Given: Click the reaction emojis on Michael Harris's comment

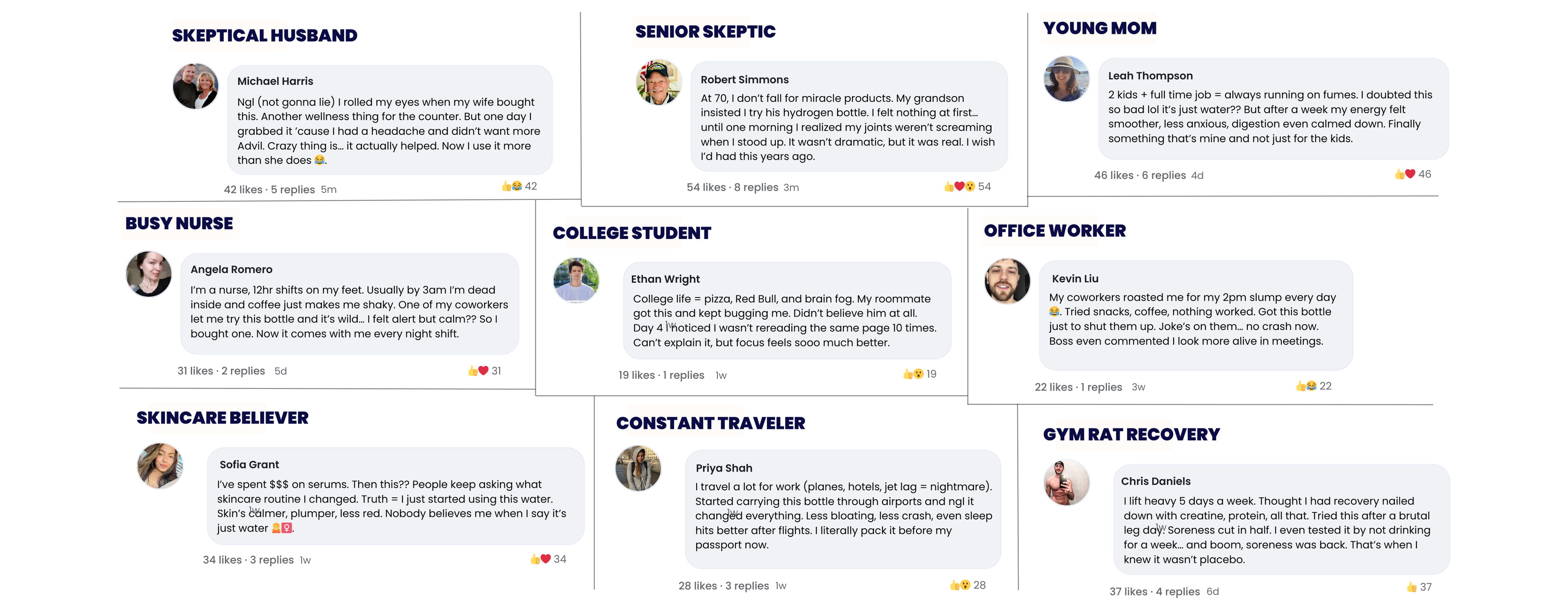Looking at the screenshot, I should tap(511, 186).
